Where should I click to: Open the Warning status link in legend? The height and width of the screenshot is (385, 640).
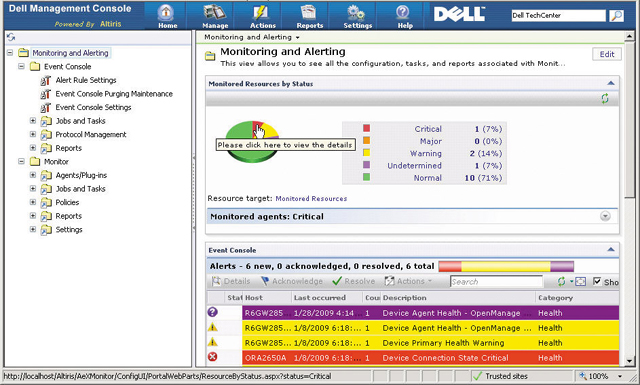[x=426, y=154]
